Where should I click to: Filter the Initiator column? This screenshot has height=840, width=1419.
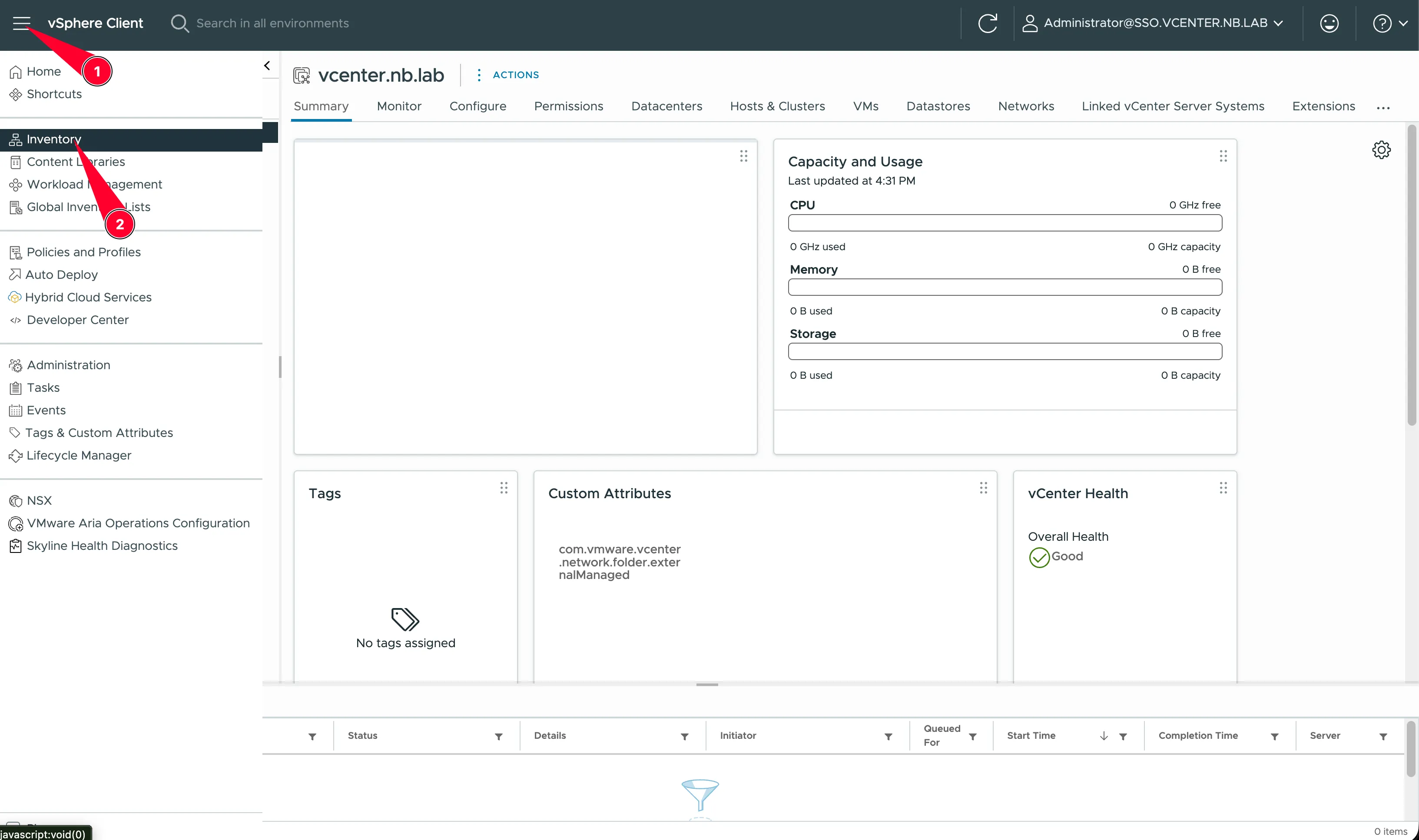click(888, 737)
